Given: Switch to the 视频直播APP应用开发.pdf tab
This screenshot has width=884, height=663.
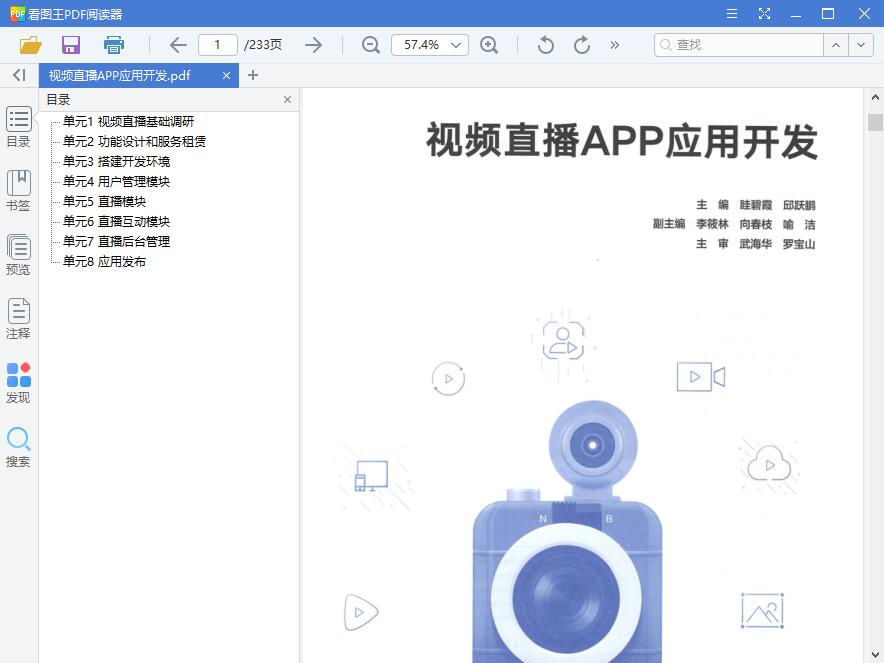Looking at the screenshot, I should (130, 74).
